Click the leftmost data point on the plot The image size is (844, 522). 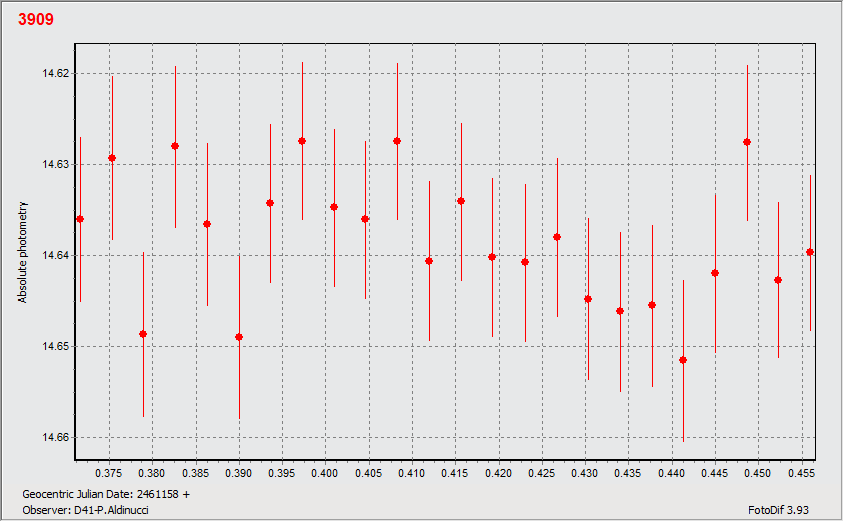pos(80,219)
